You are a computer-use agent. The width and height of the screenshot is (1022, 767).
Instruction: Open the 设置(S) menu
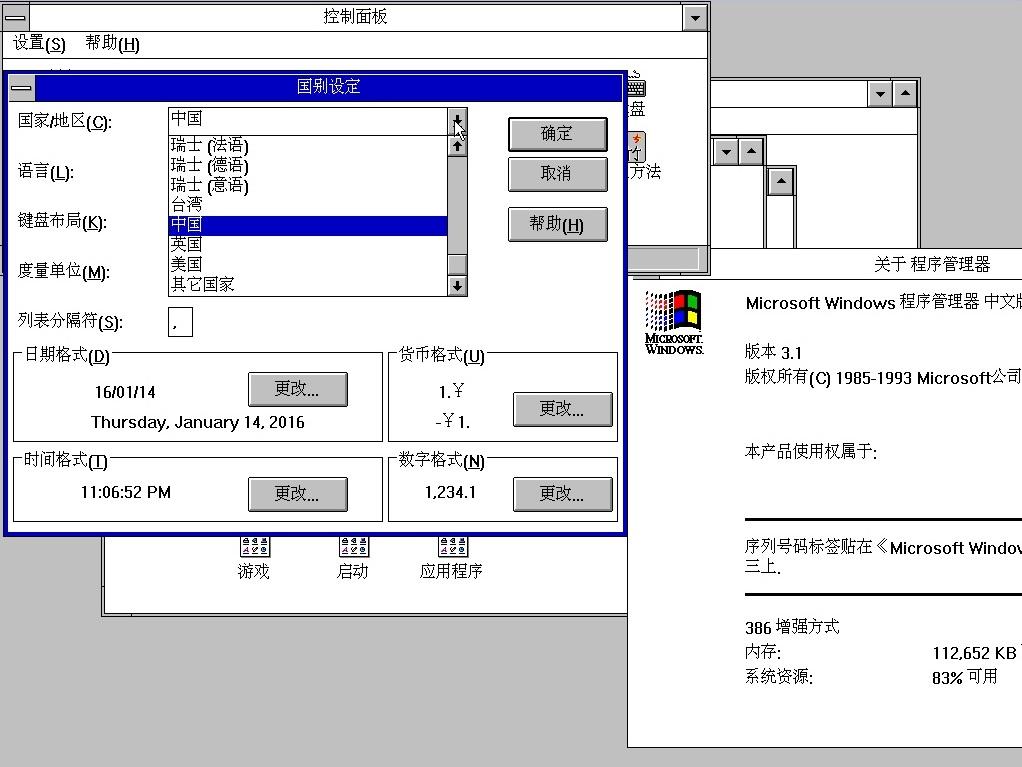point(37,44)
